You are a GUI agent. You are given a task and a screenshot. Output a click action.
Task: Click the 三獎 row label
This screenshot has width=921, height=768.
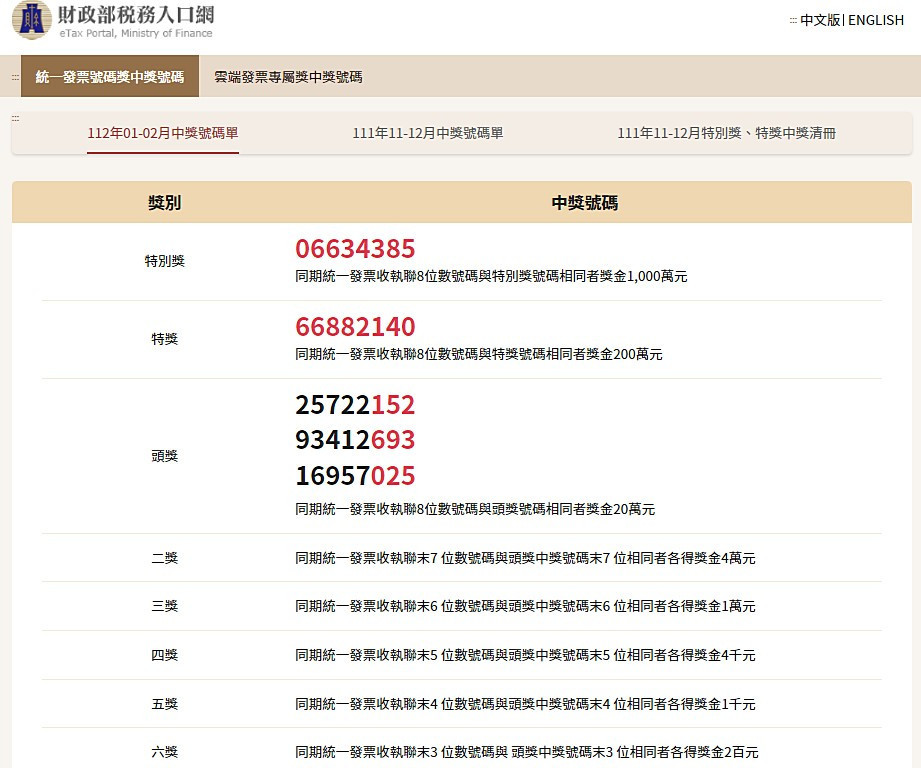(x=164, y=606)
